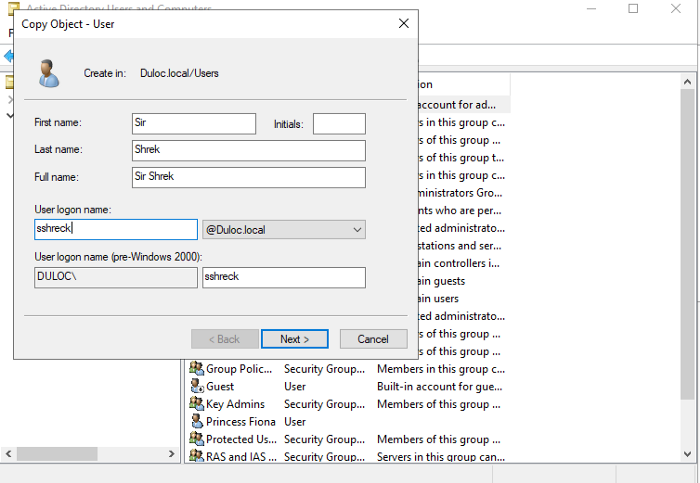Click the Cancel button in the dialog
This screenshot has width=700, height=483.
tap(373, 339)
